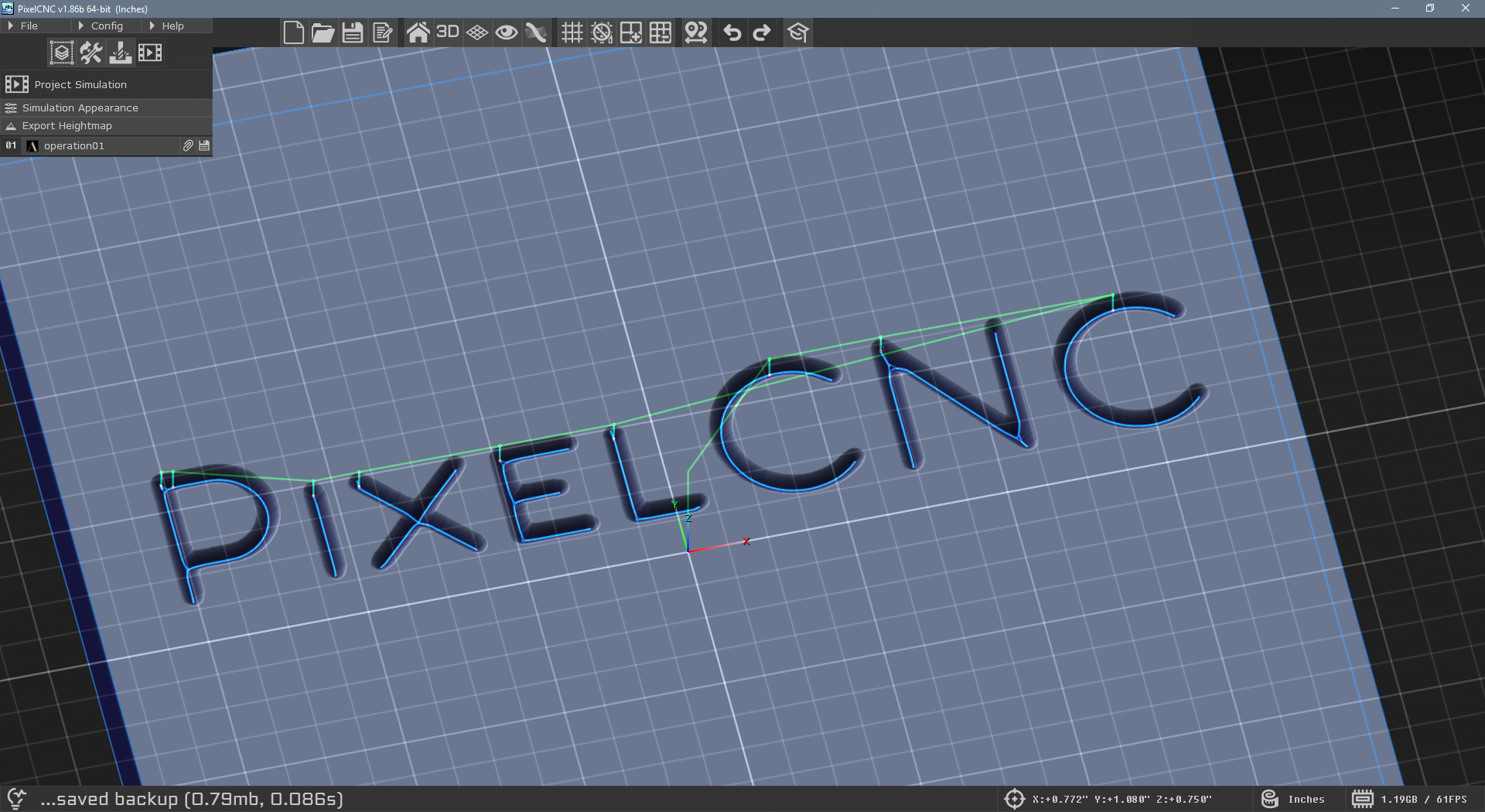Click the lightbulb hints icon in status bar

pyautogui.click(x=16, y=799)
